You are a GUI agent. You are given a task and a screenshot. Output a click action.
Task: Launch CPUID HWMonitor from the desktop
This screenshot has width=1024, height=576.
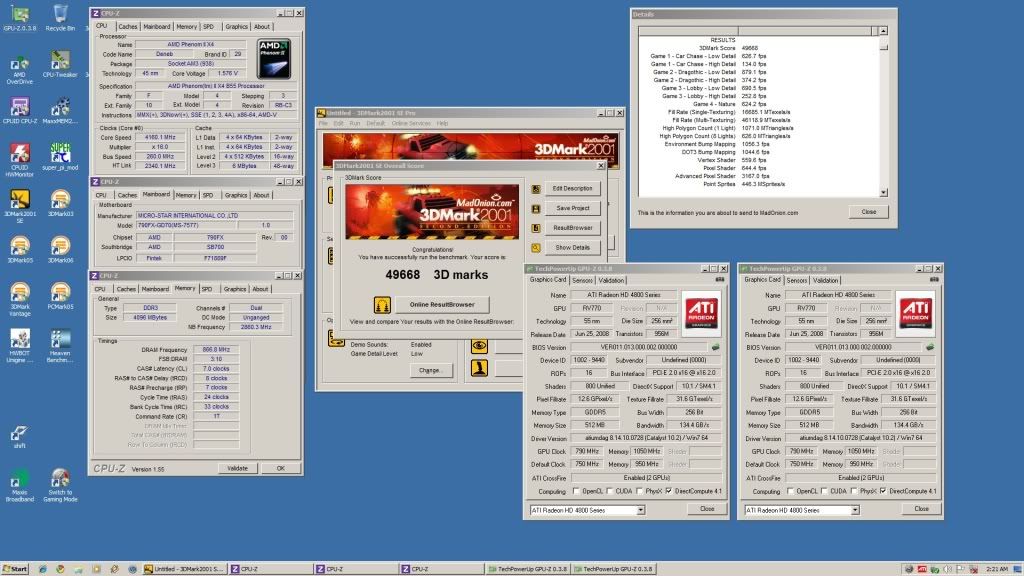tap(20, 159)
